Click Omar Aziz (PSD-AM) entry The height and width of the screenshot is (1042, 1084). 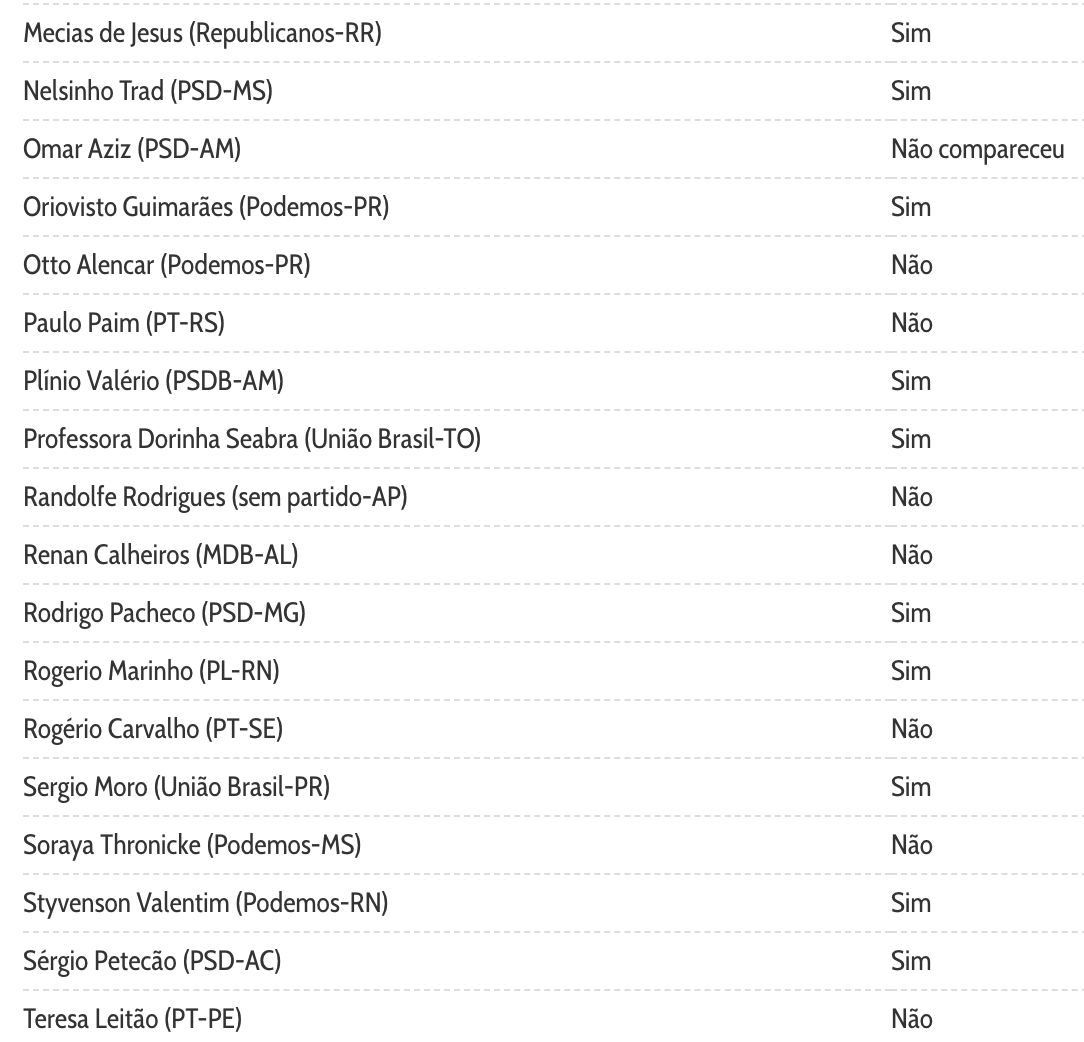132,150
